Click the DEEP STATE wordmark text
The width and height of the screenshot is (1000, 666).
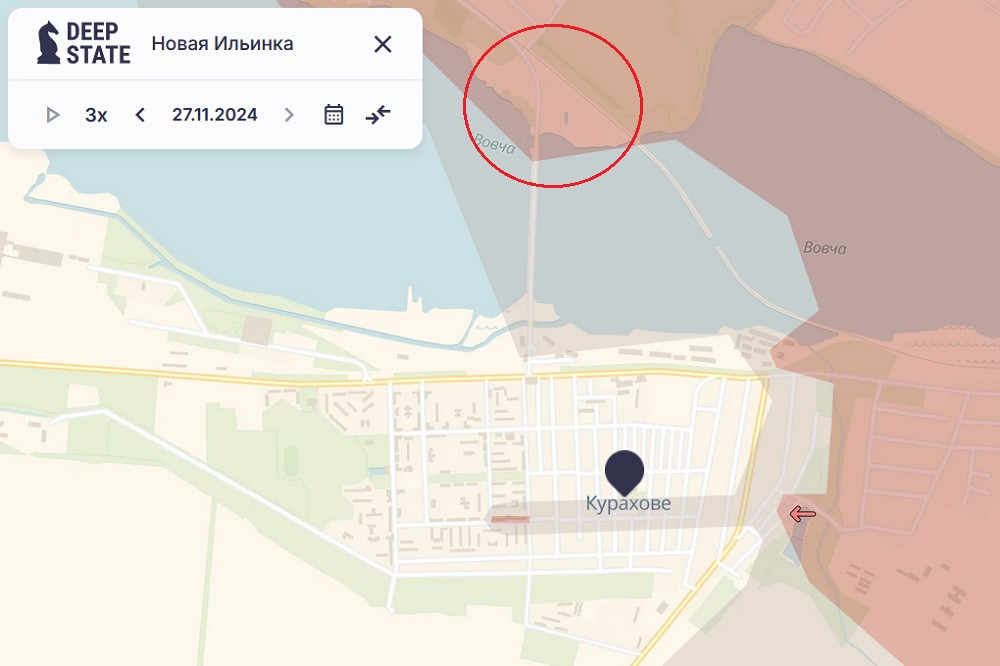click(x=98, y=44)
